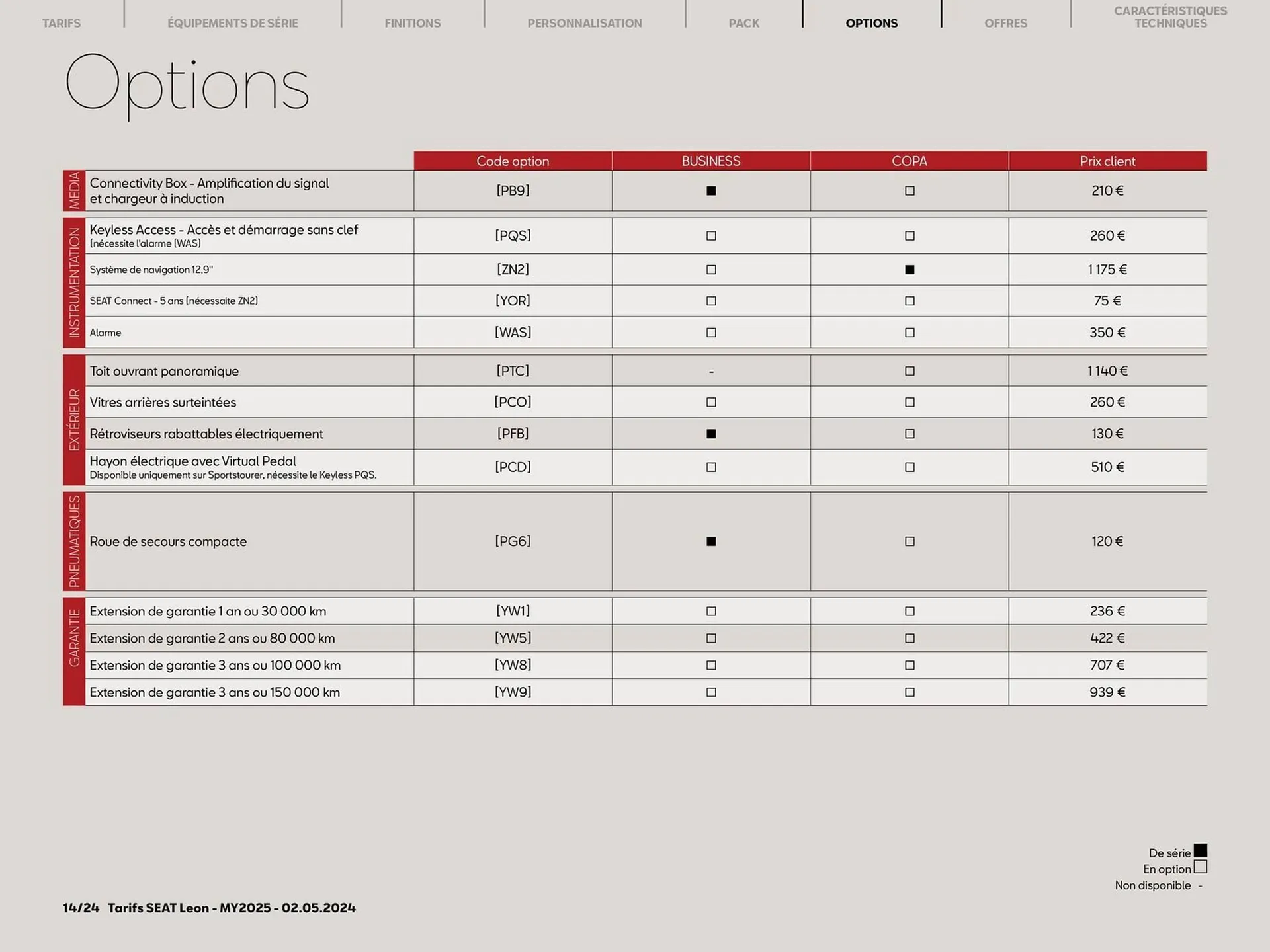
Task: Click option code [YW8]
Action: [x=513, y=666]
